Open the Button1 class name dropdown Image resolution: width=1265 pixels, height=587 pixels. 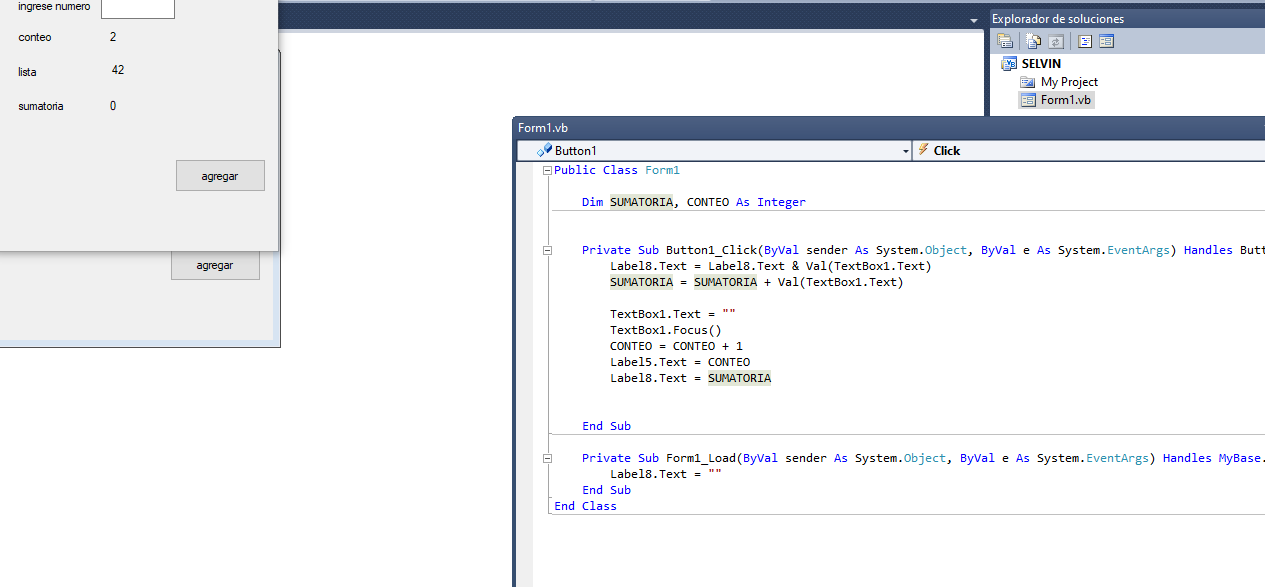tap(714, 150)
